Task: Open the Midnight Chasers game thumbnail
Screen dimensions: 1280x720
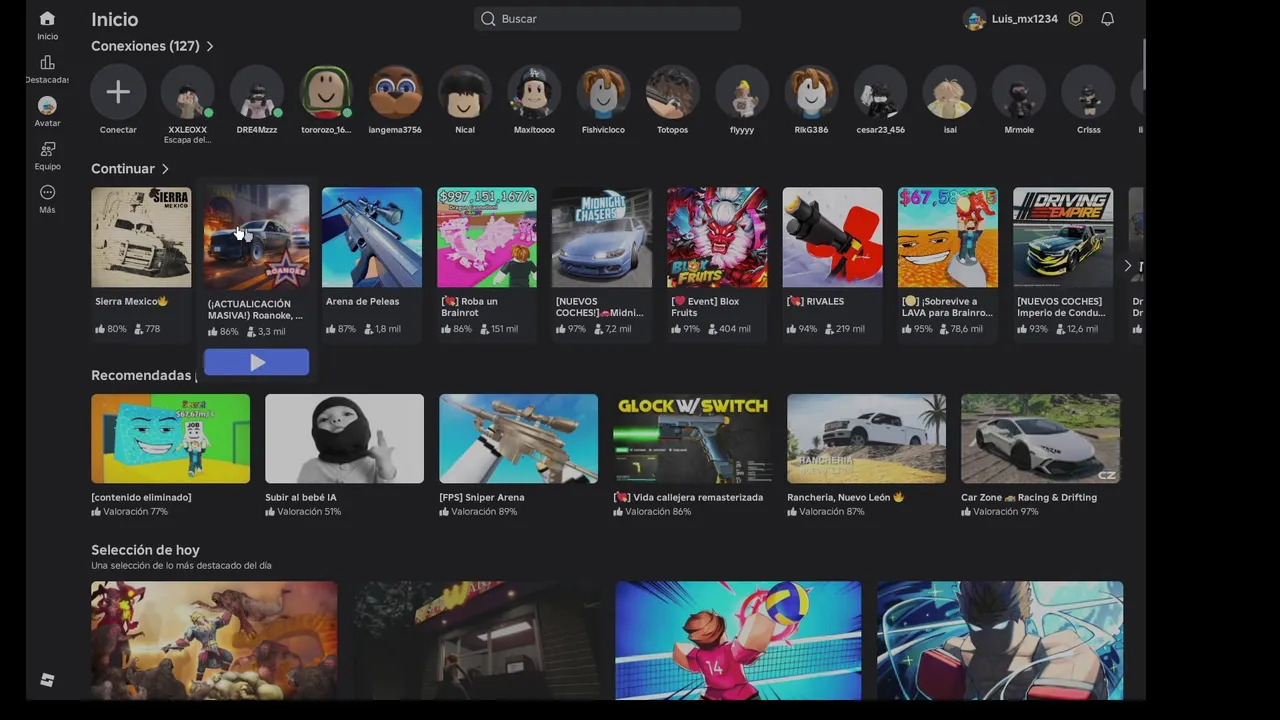Action: coord(602,237)
